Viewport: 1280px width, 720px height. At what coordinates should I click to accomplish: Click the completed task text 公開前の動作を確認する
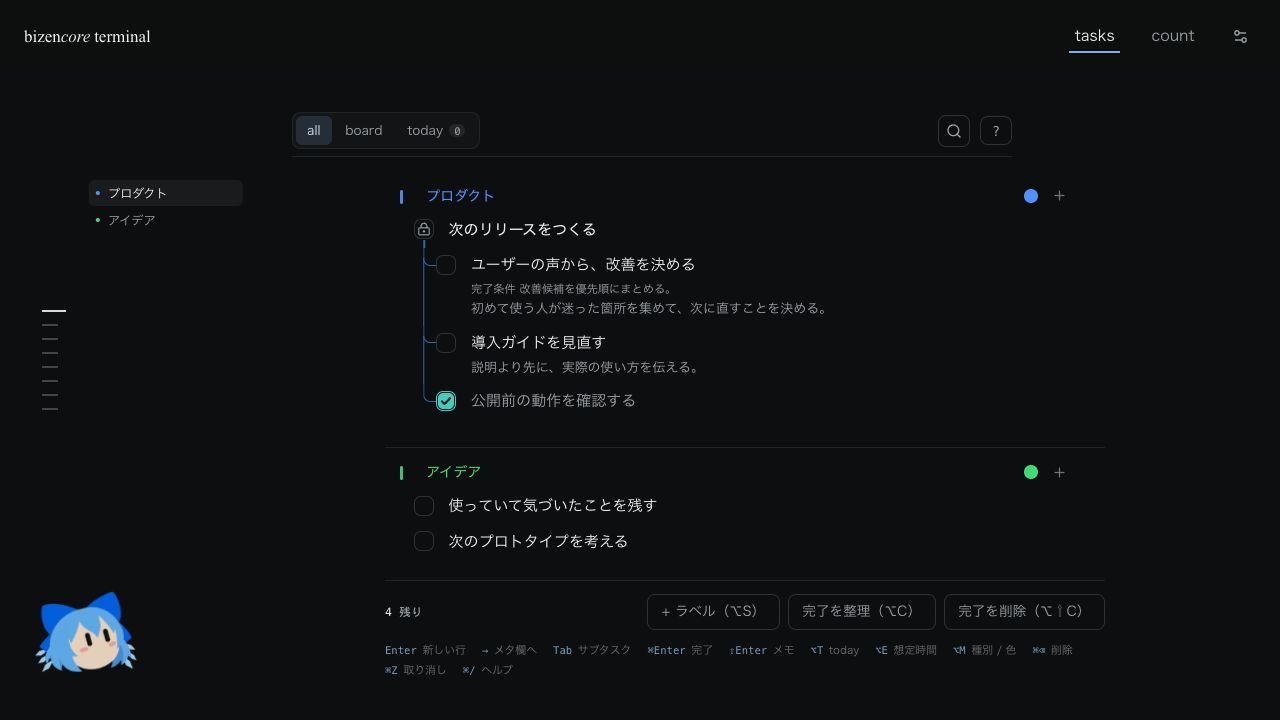pos(553,401)
